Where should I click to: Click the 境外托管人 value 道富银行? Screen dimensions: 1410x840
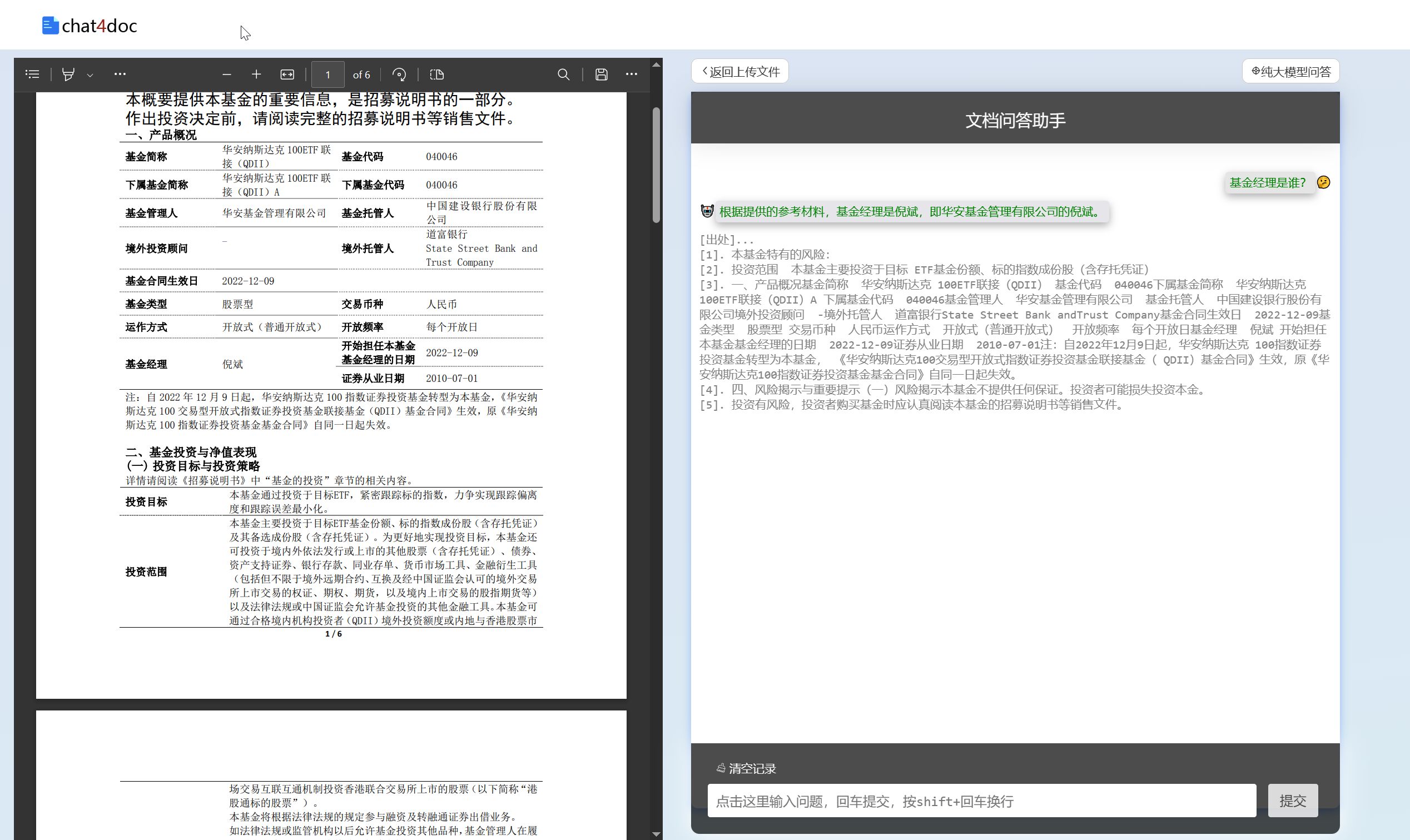[446, 235]
